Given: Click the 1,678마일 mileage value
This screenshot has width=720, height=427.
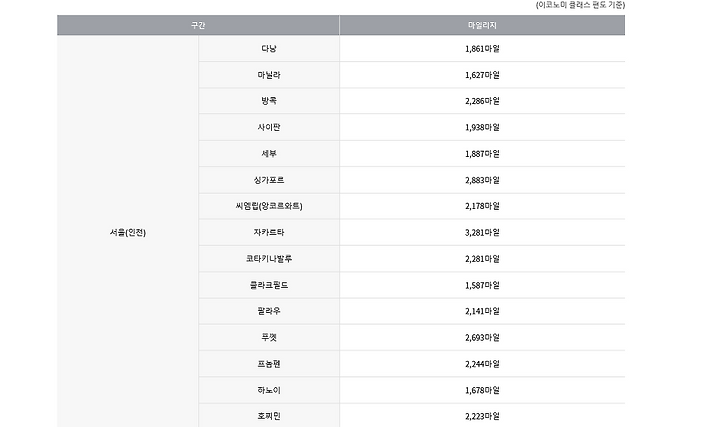Looking at the screenshot, I should coord(482,390).
